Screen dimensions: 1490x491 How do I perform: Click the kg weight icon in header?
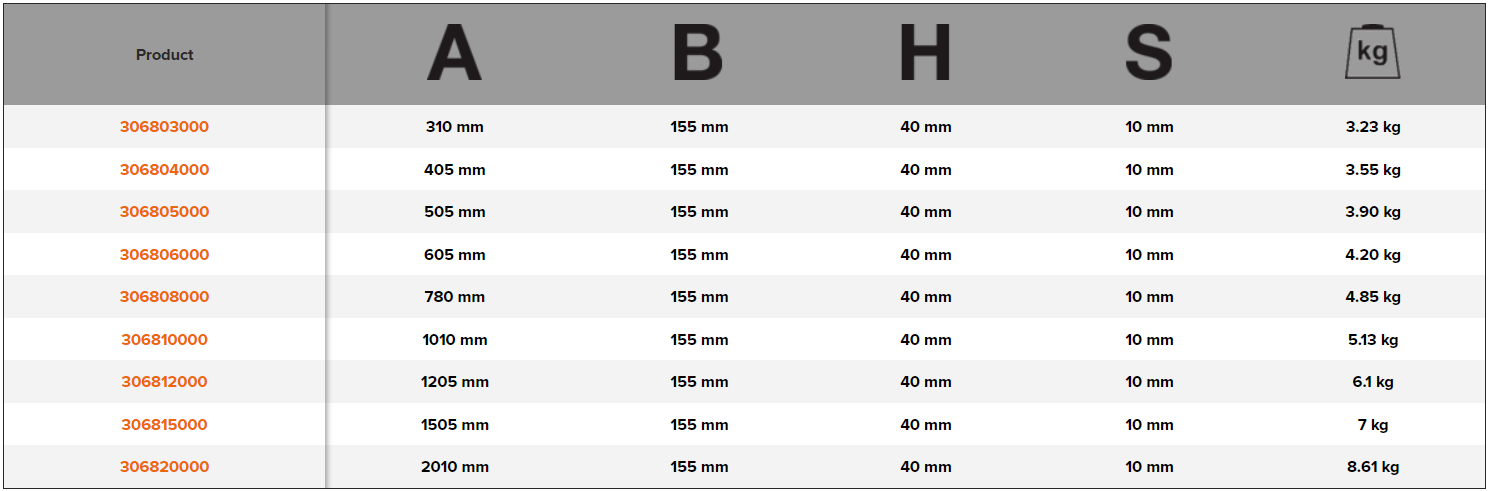tap(1372, 54)
